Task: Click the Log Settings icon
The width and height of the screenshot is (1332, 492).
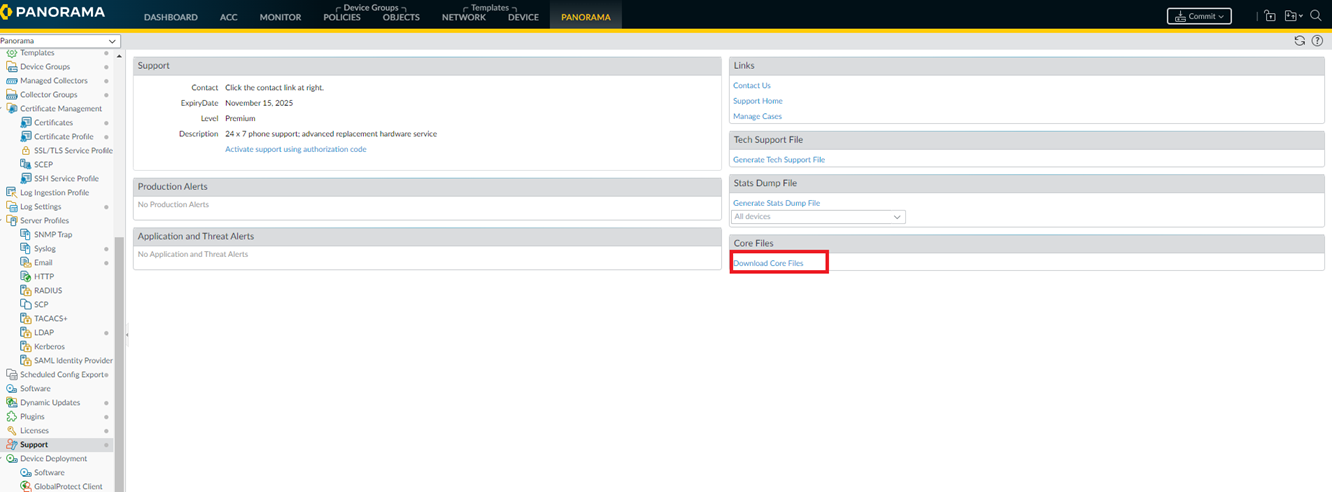Action: click(x=12, y=207)
